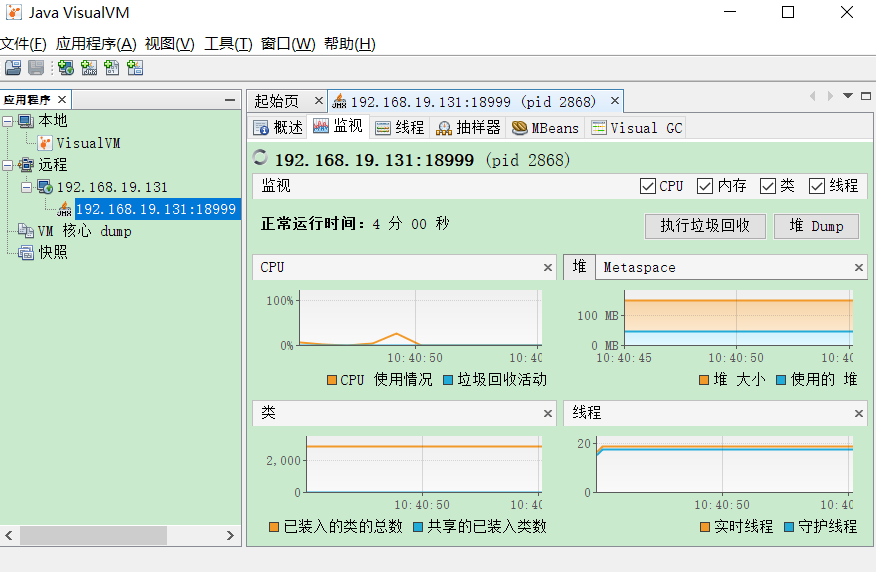Screen dimensions: 876x572
Task: Close the 线程 chart panel
Action: tap(859, 413)
